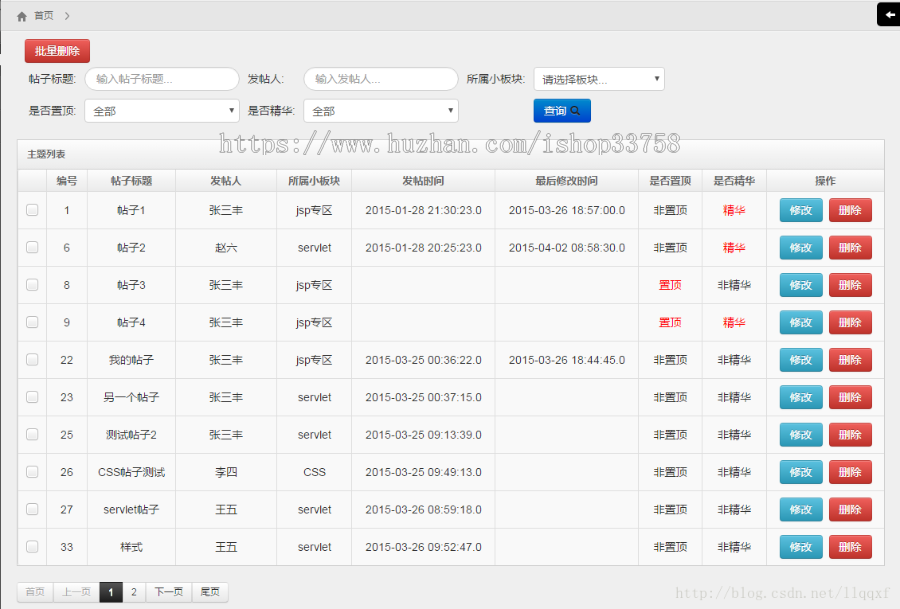Open the 请选择板块 dropdown
Viewport: 900px width, 609px height.
(x=598, y=78)
